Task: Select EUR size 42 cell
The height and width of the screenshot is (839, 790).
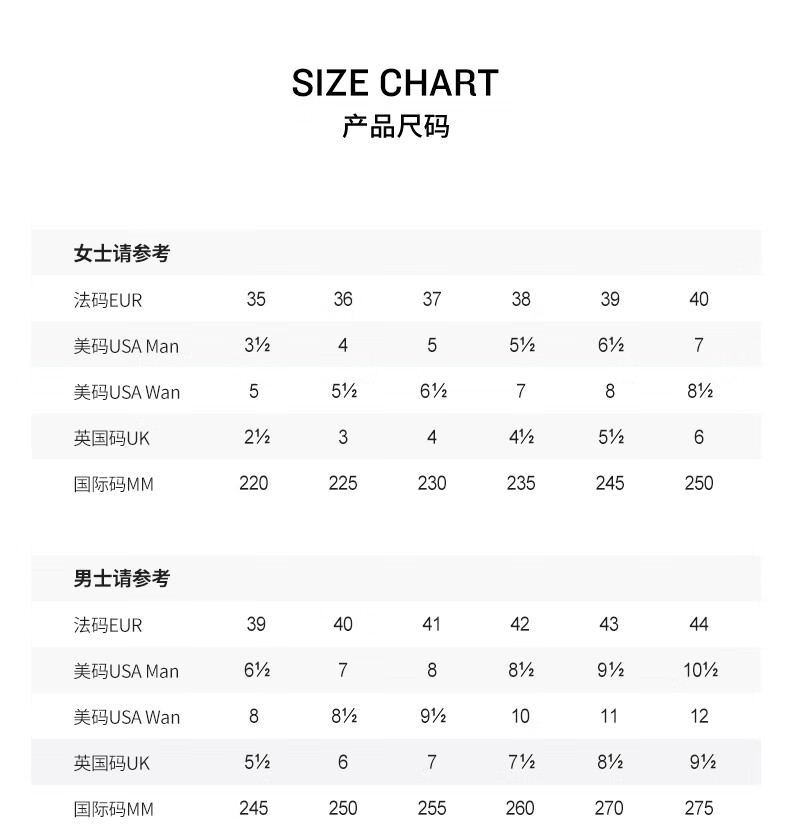Action: [x=520, y=624]
